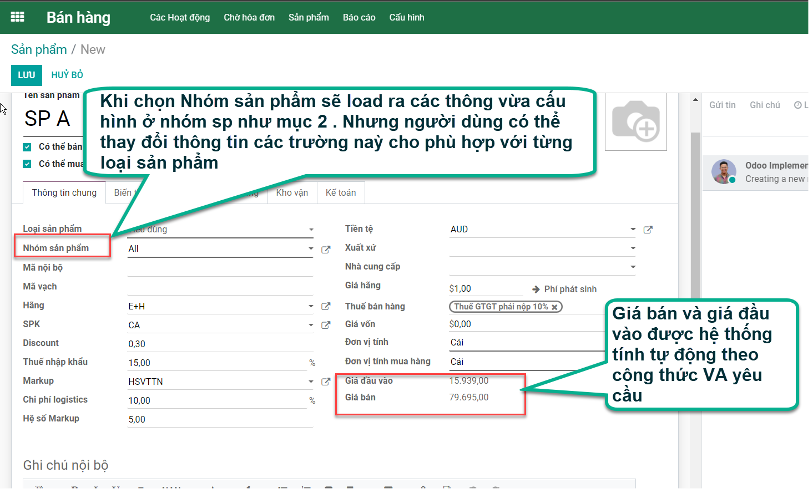Toggle the Có thể bán checkbox
The image size is (810, 490).
tap(27, 146)
